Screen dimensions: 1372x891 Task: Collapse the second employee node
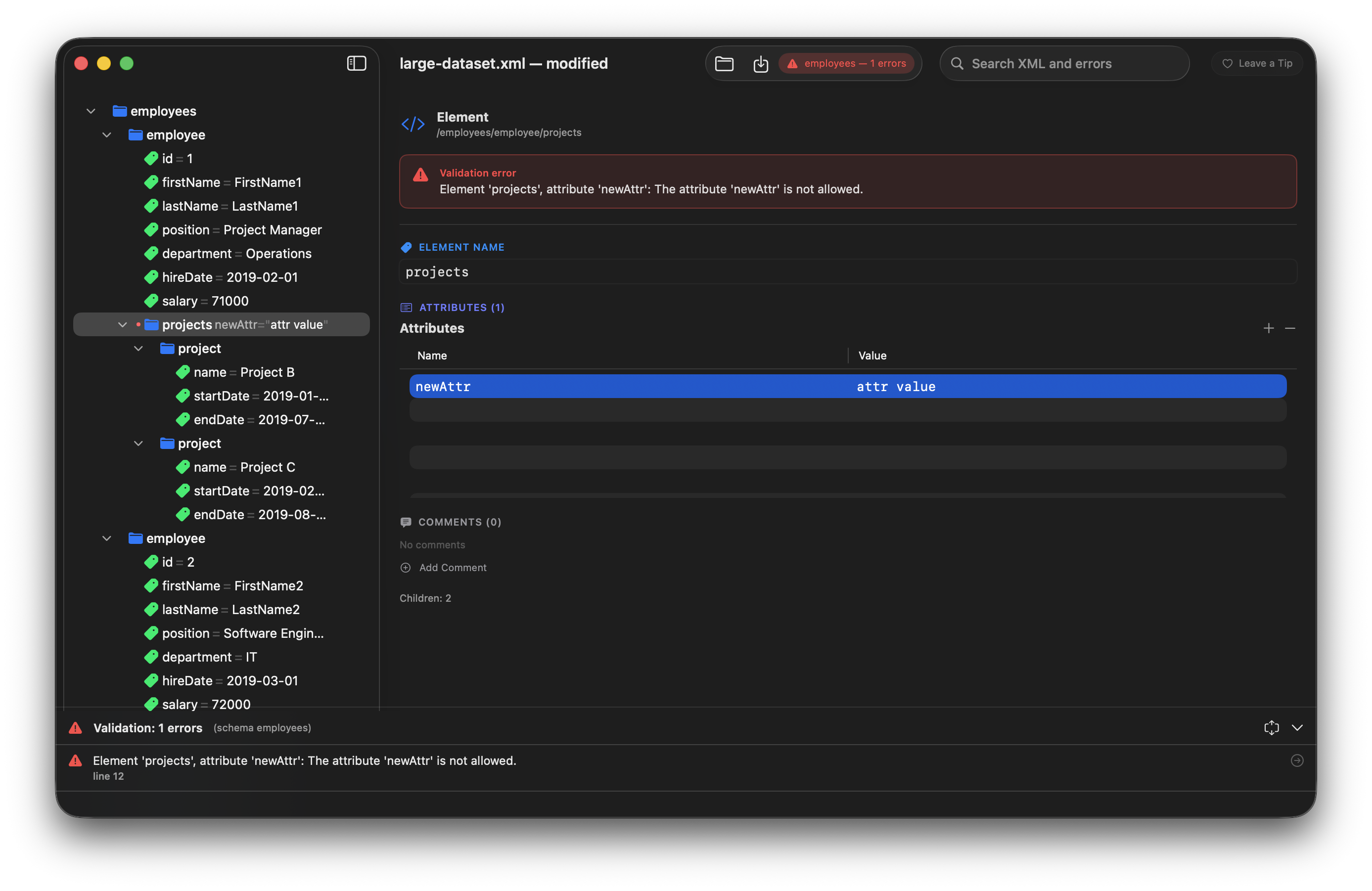[107, 538]
